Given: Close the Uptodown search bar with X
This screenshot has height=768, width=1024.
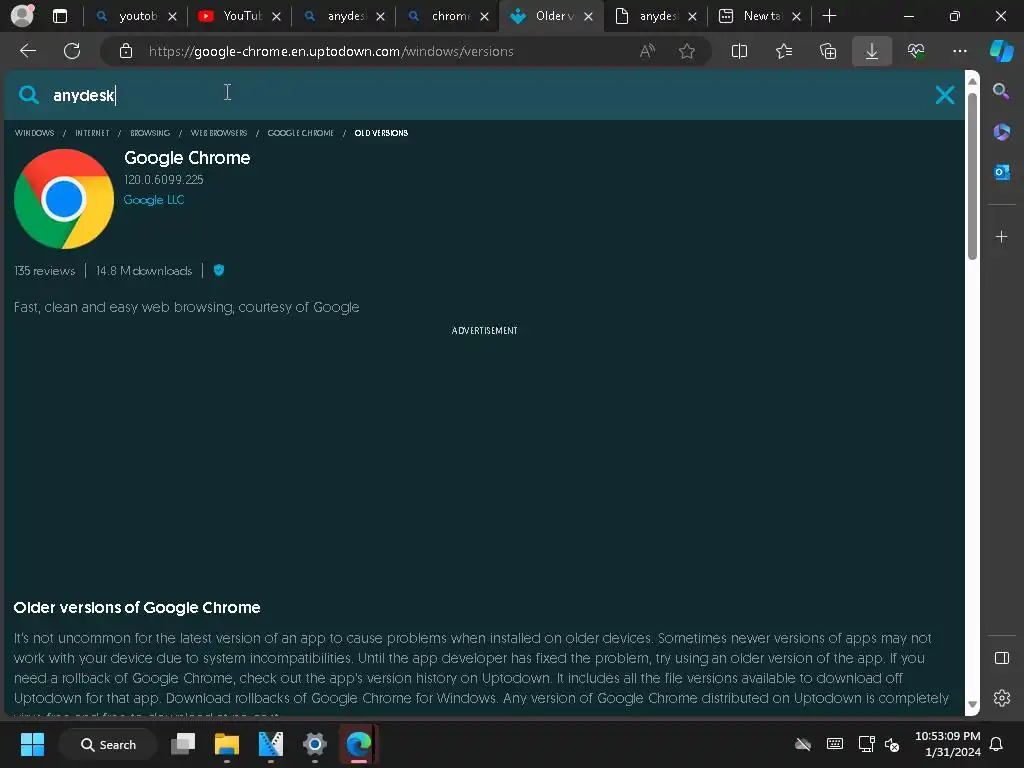Looking at the screenshot, I should click(x=945, y=95).
